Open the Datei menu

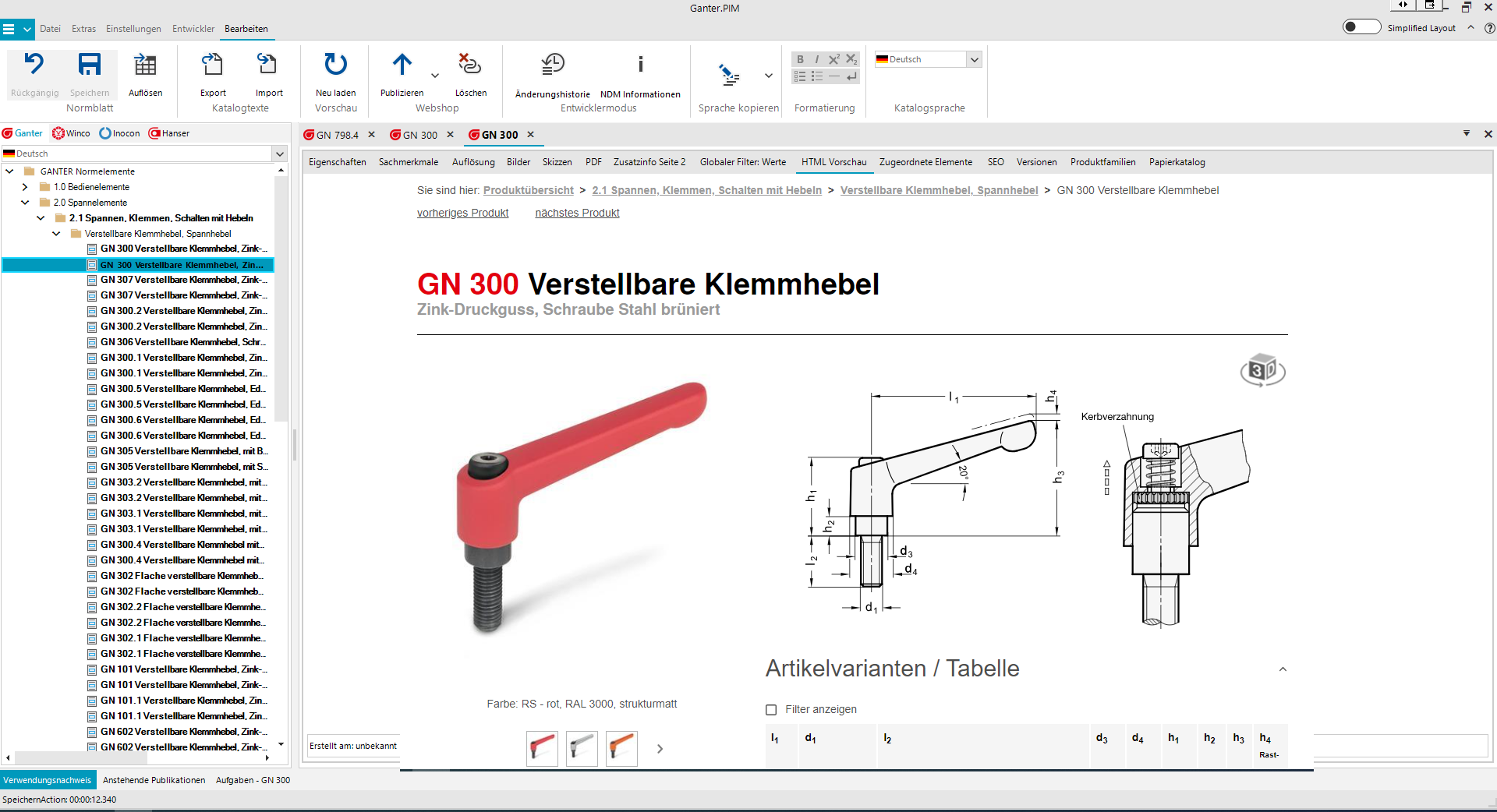(51, 29)
